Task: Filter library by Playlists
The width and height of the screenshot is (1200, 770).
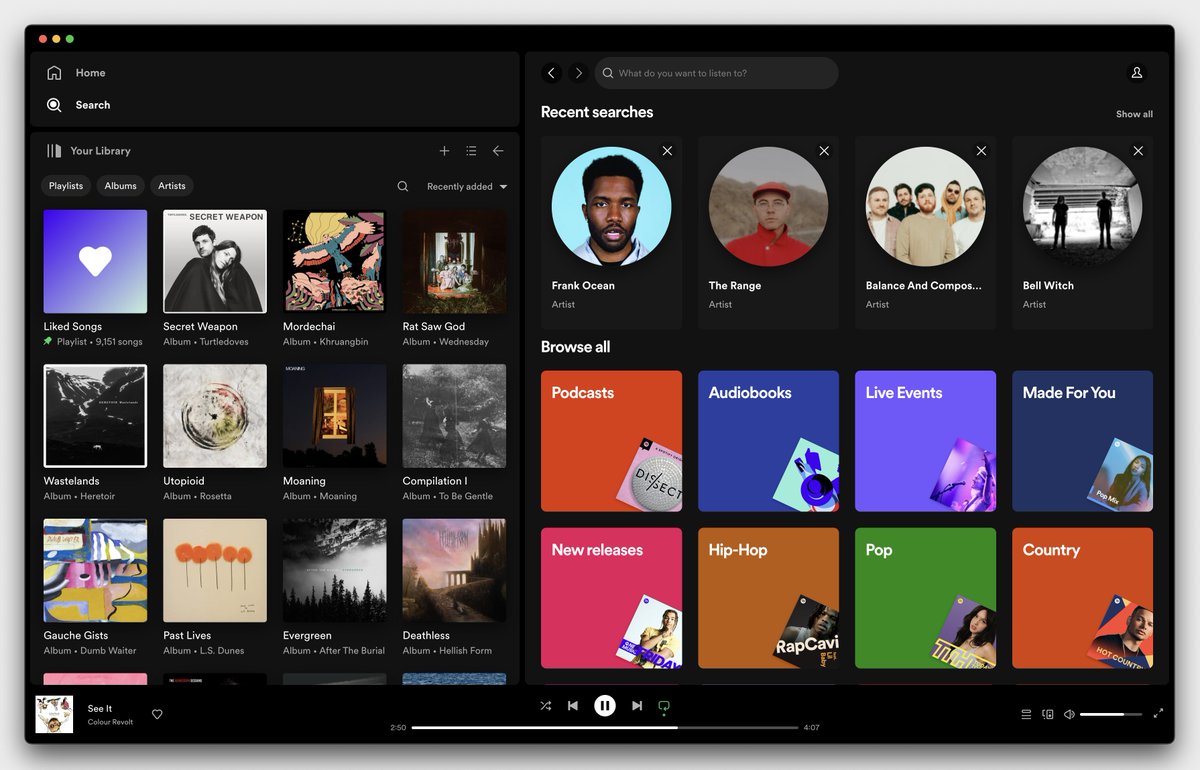Action: [x=66, y=186]
